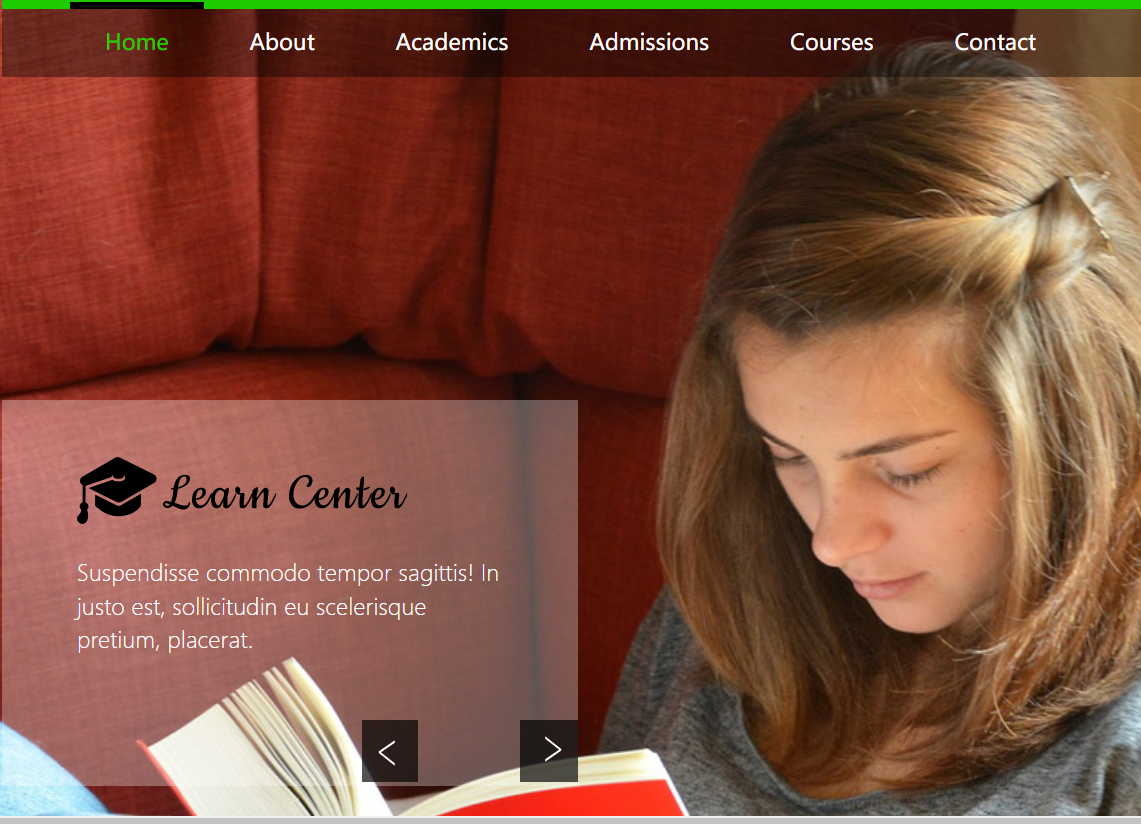Click the graduation cap logo icon
This screenshot has height=824, width=1141.
(116, 490)
